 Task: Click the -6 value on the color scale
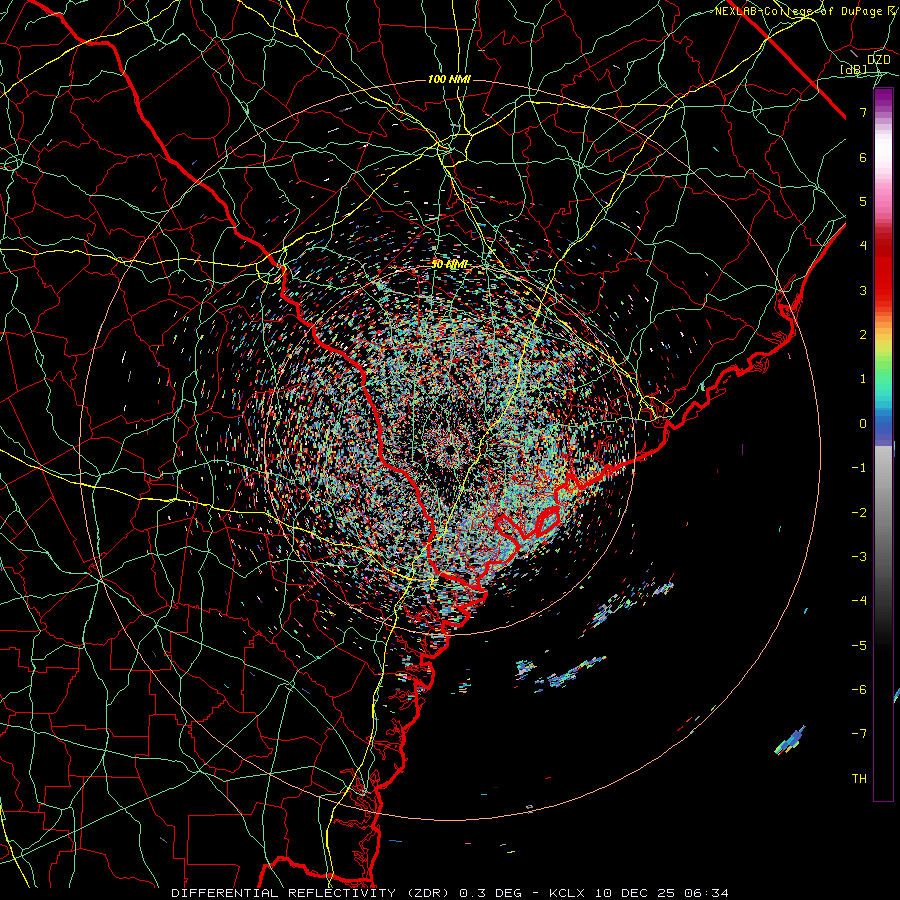859,690
